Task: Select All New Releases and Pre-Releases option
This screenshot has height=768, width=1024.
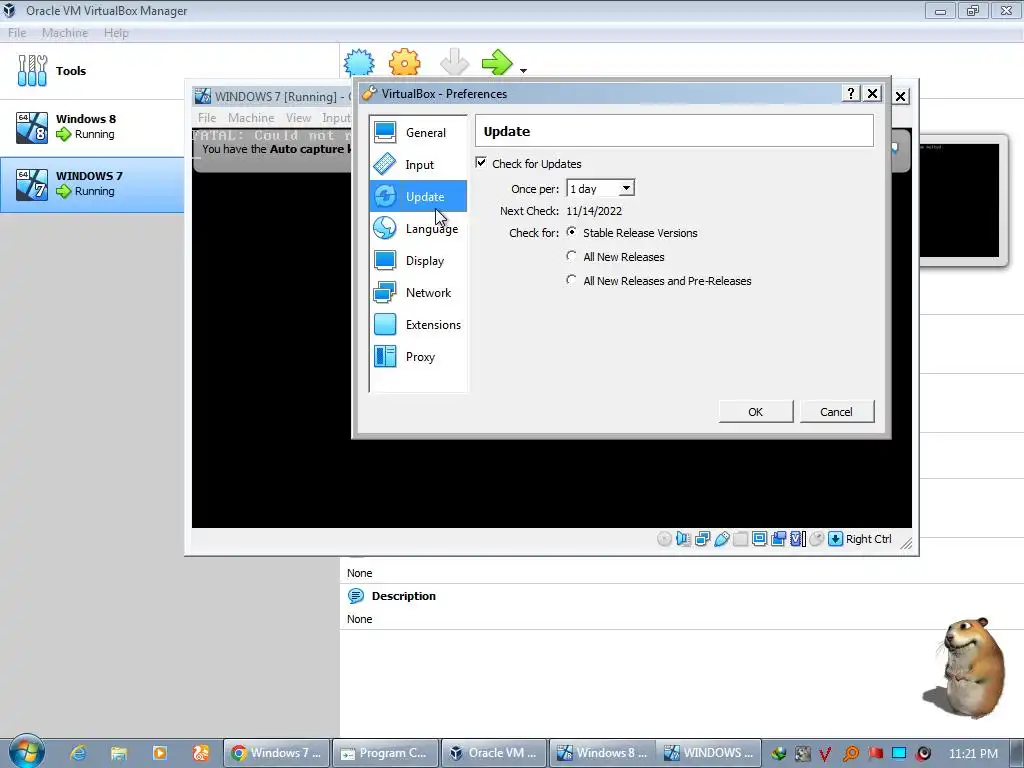Action: point(571,280)
